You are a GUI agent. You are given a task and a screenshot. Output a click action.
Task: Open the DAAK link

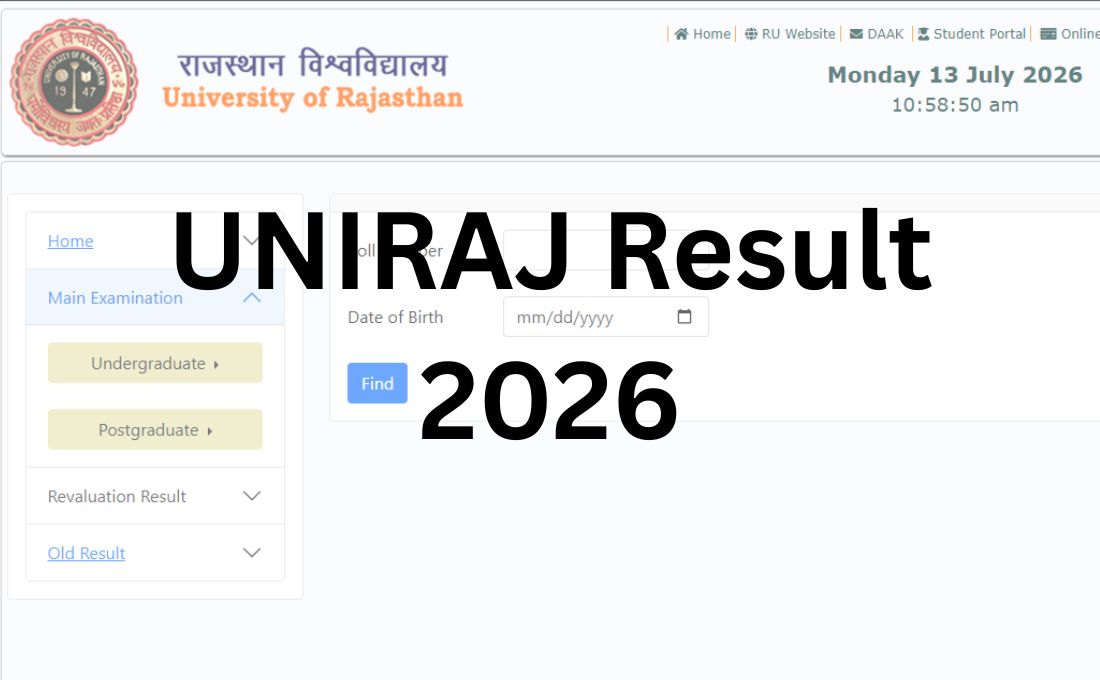[885, 34]
